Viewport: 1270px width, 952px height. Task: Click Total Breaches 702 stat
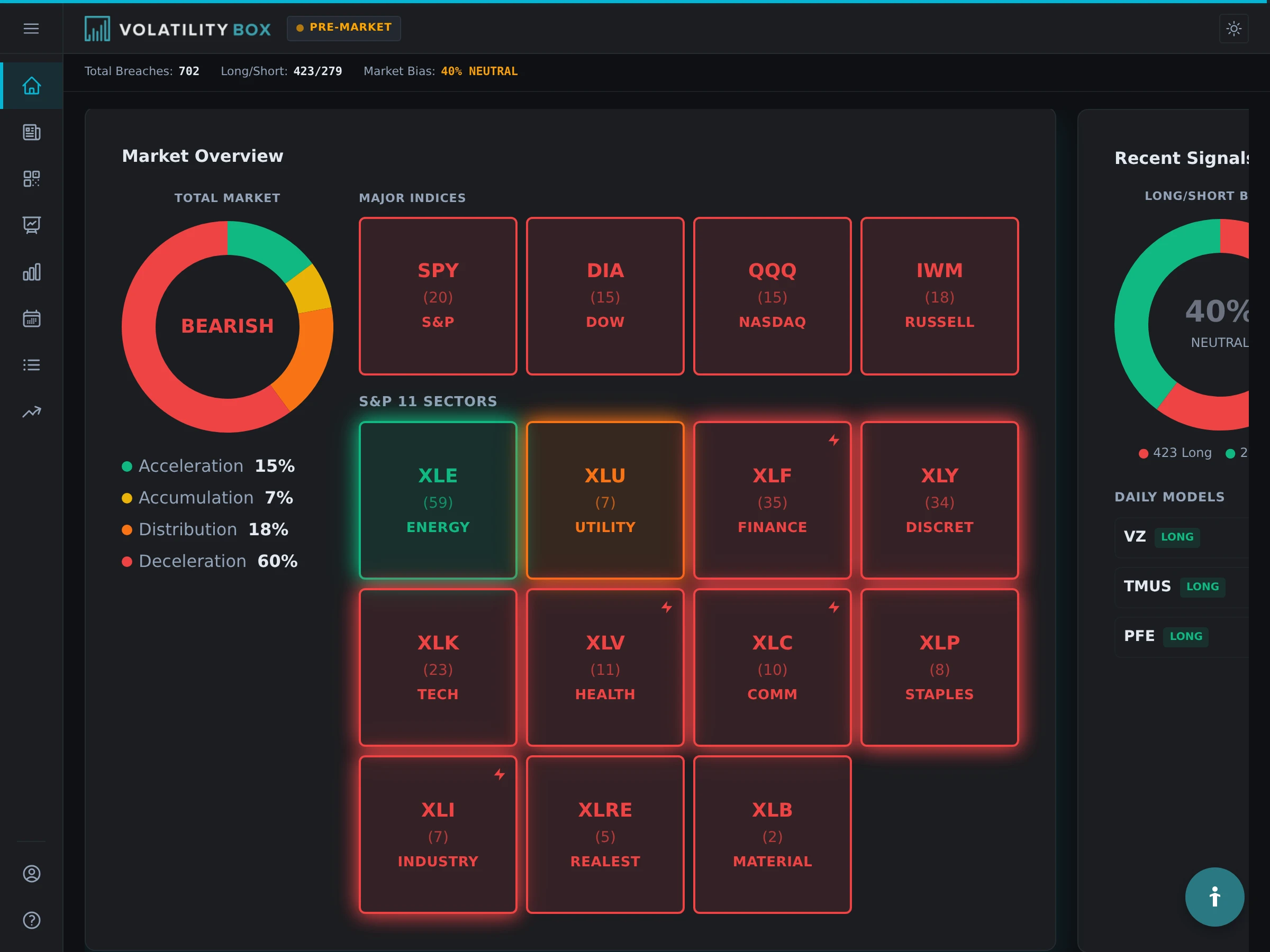coord(142,71)
